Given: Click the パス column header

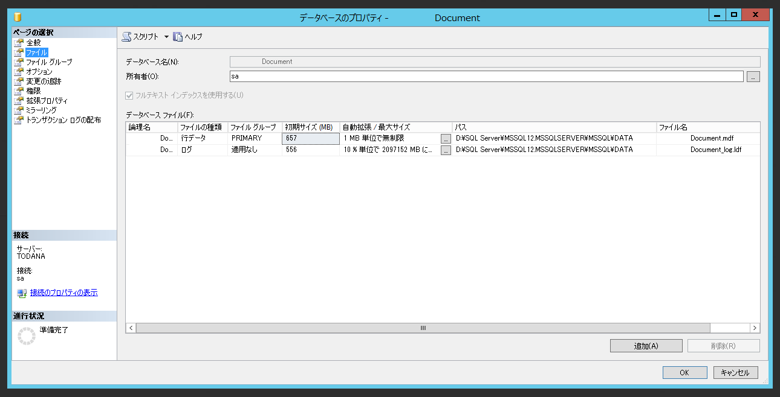Looking at the screenshot, I should point(554,127).
